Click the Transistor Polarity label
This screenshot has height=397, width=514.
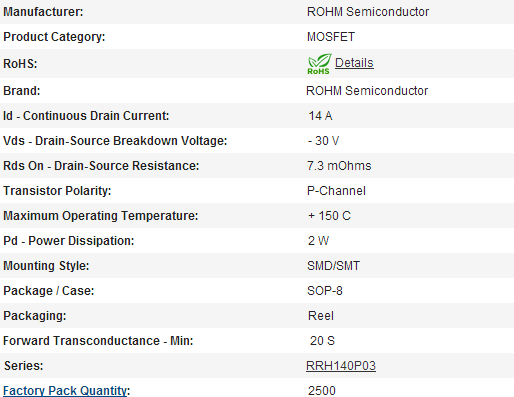click(x=57, y=191)
